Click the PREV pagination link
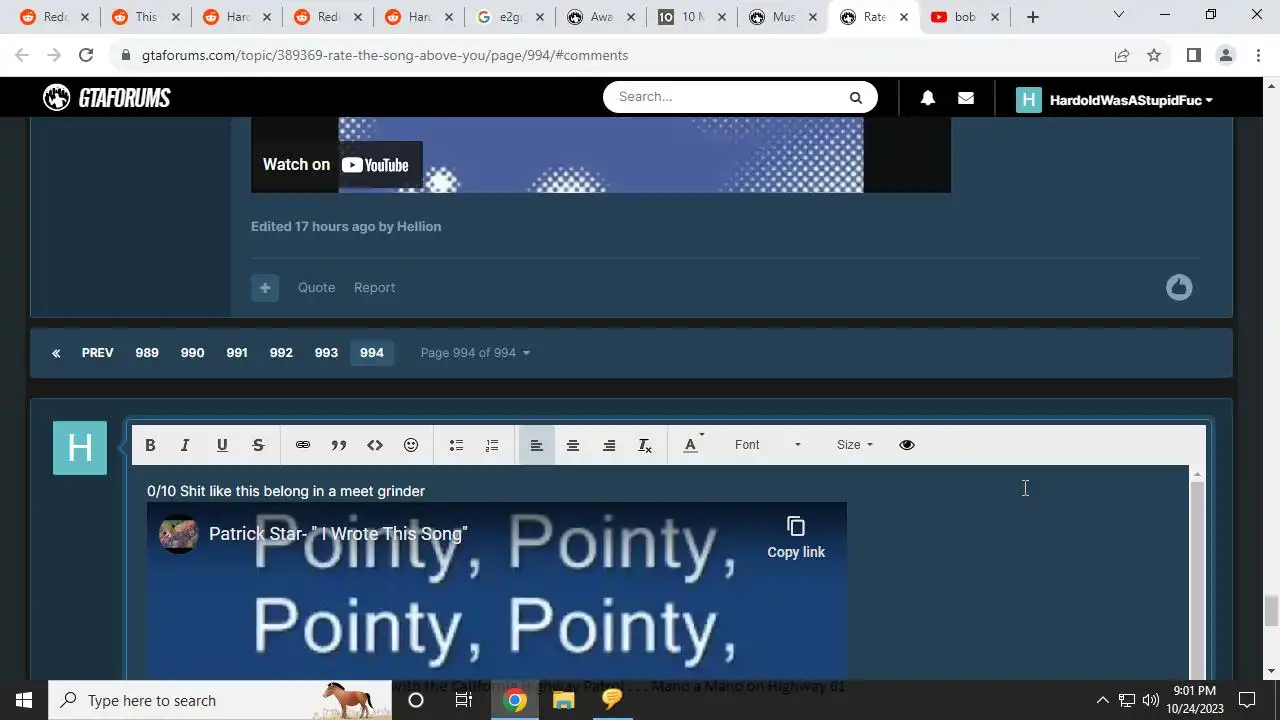The height and width of the screenshot is (720, 1280). [97, 353]
